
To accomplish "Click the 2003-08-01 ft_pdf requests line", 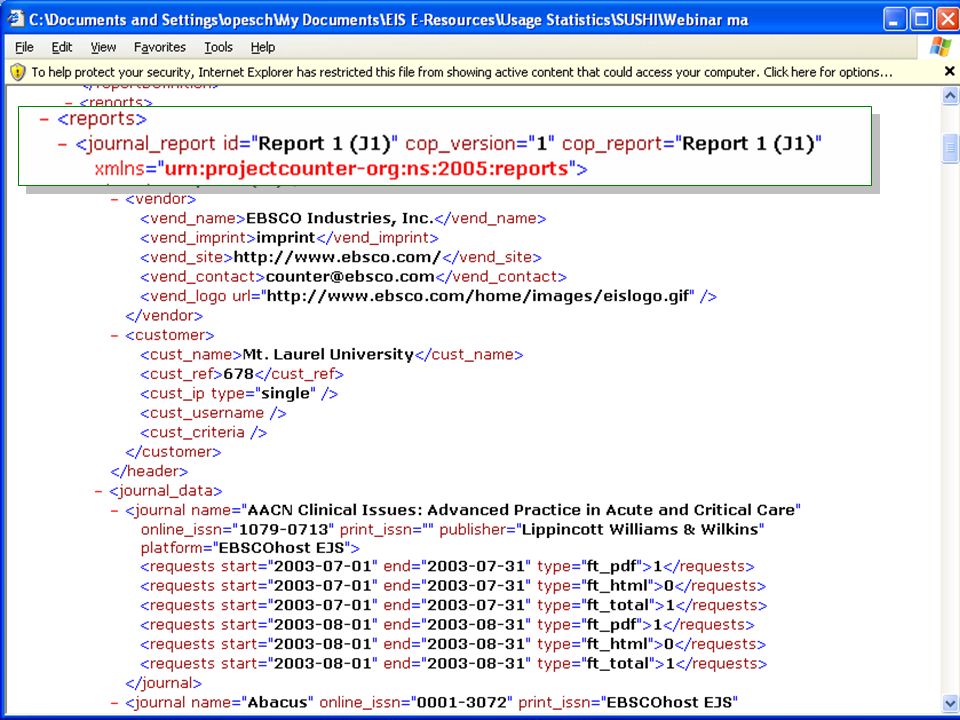I will coord(447,625).
